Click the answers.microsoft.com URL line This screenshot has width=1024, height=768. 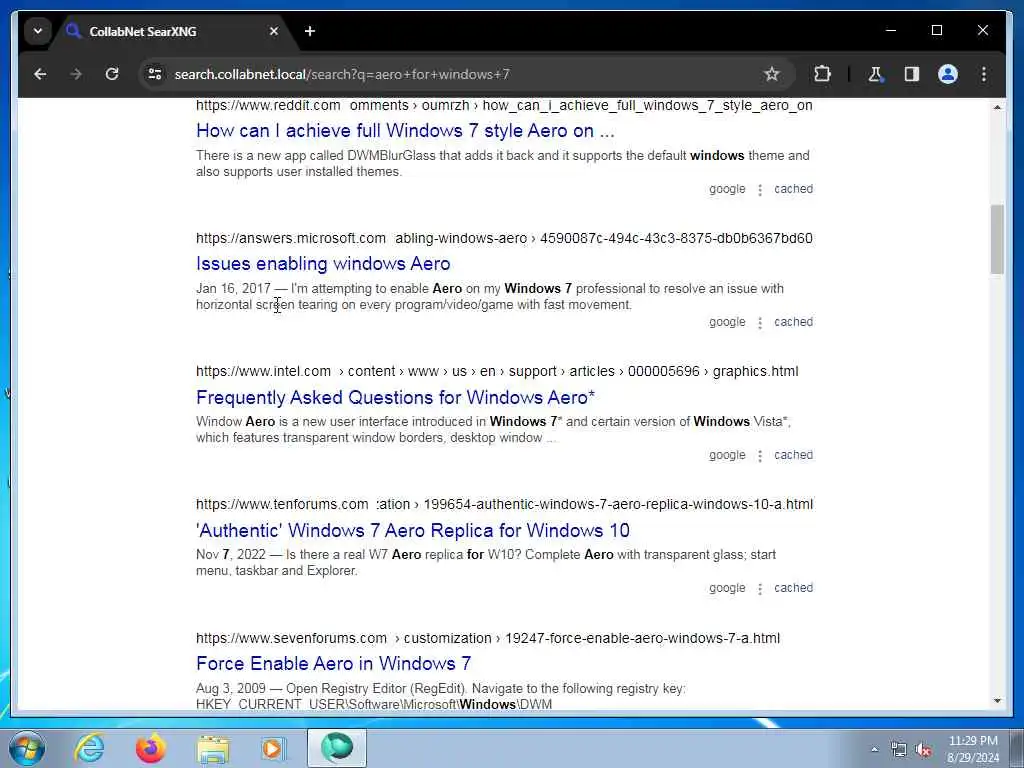[504, 238]
